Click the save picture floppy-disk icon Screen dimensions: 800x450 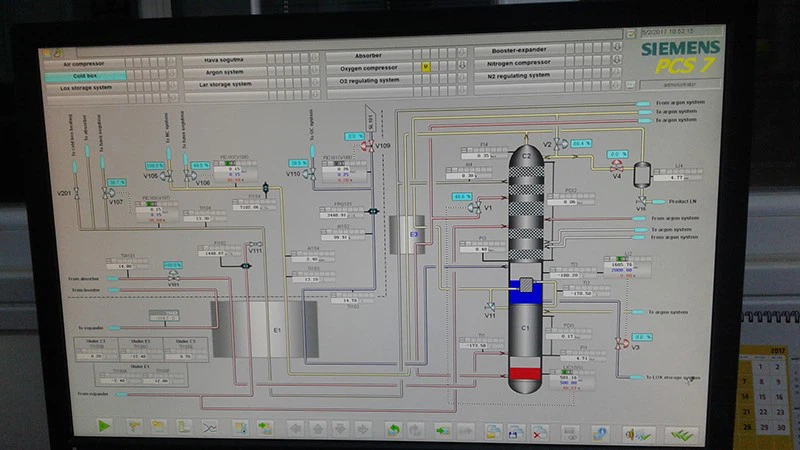click(x=516, y=433)
